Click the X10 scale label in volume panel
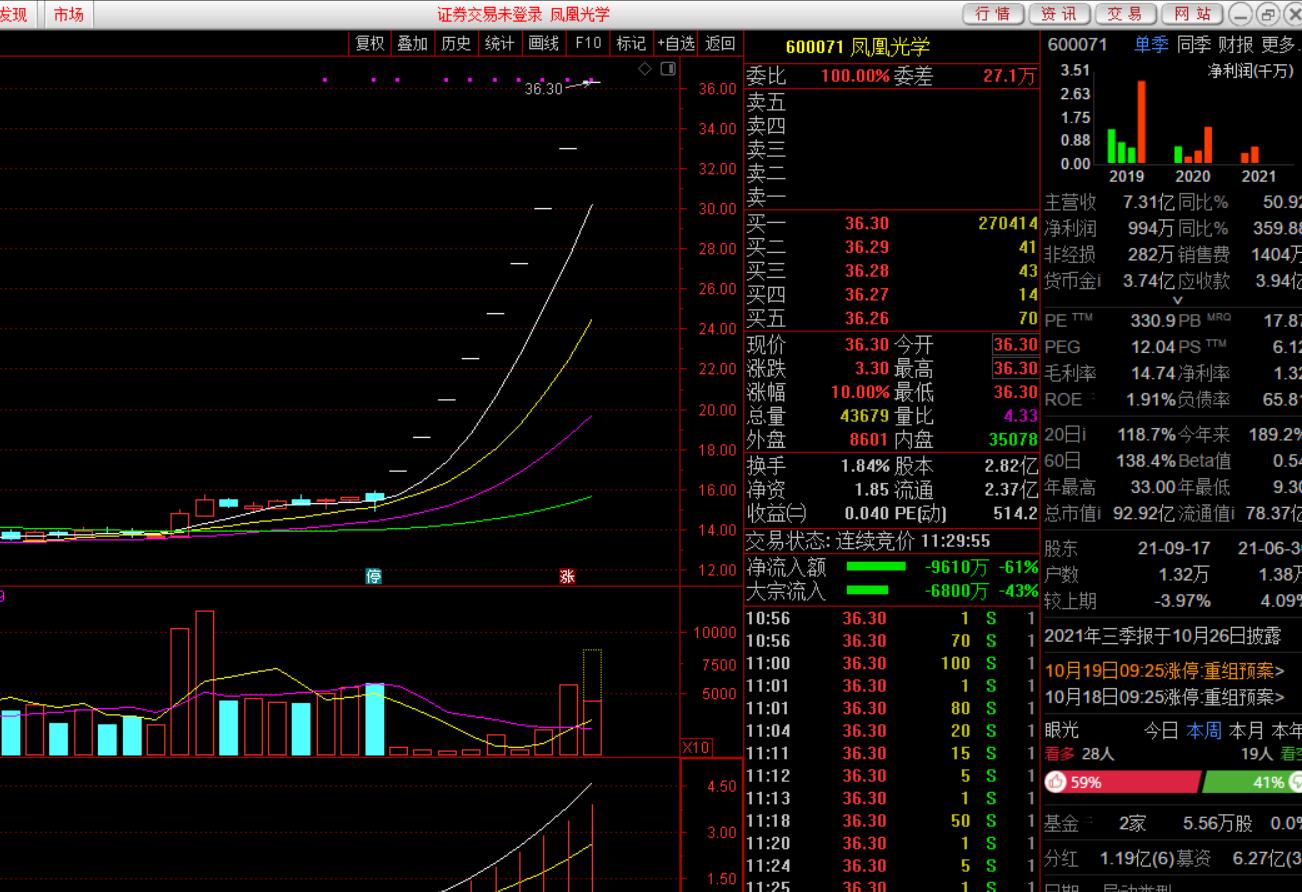The height and width of the screenshot is (892, 1302). click(695, 747)
